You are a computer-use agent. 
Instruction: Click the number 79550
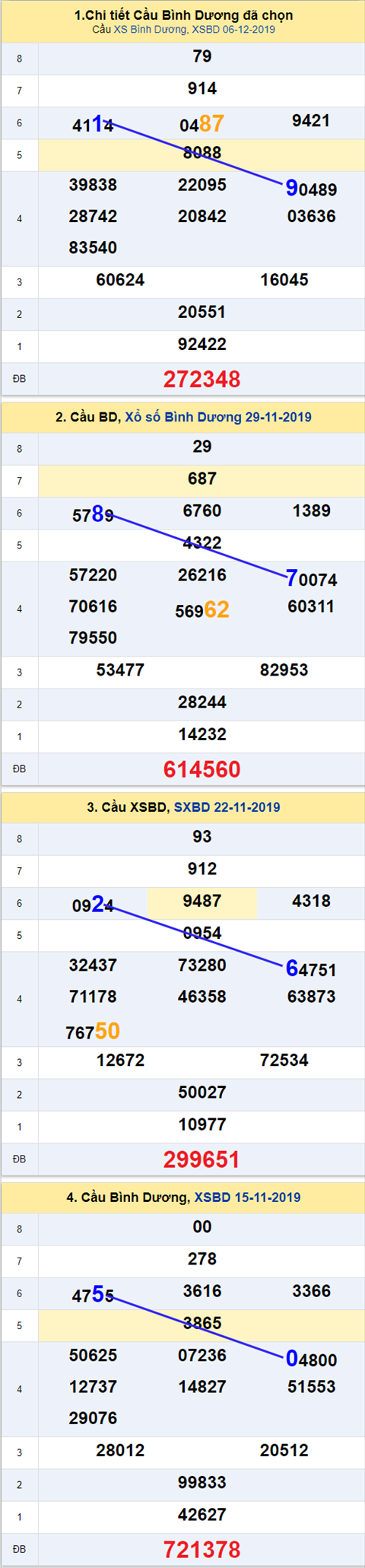pyautogui.click(x=93, y=638)
